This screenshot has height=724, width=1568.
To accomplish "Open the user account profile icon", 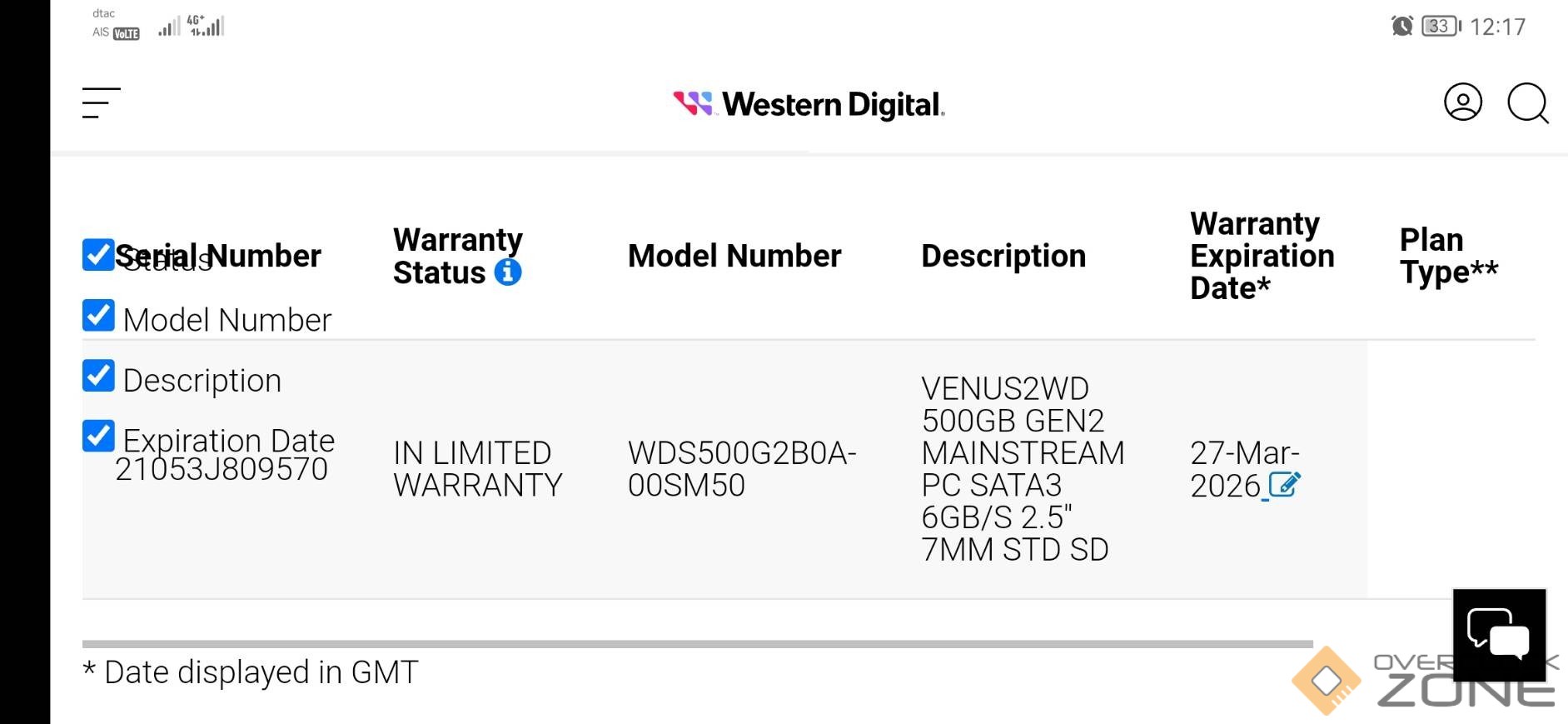I will click(1462, 102).
